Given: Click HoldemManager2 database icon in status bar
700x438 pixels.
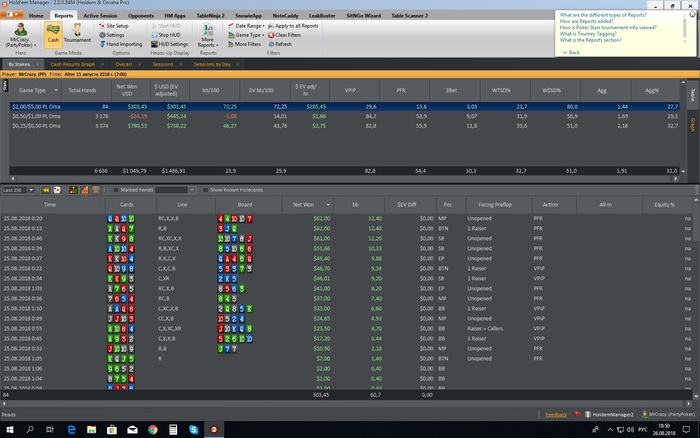Looking at the screenshot, I should (588, 414).
